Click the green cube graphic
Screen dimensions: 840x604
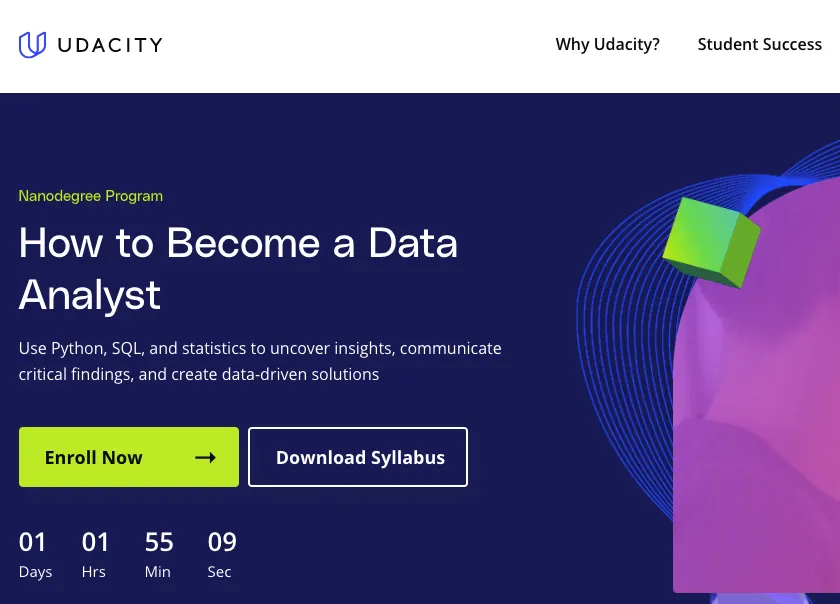[712, 242]
